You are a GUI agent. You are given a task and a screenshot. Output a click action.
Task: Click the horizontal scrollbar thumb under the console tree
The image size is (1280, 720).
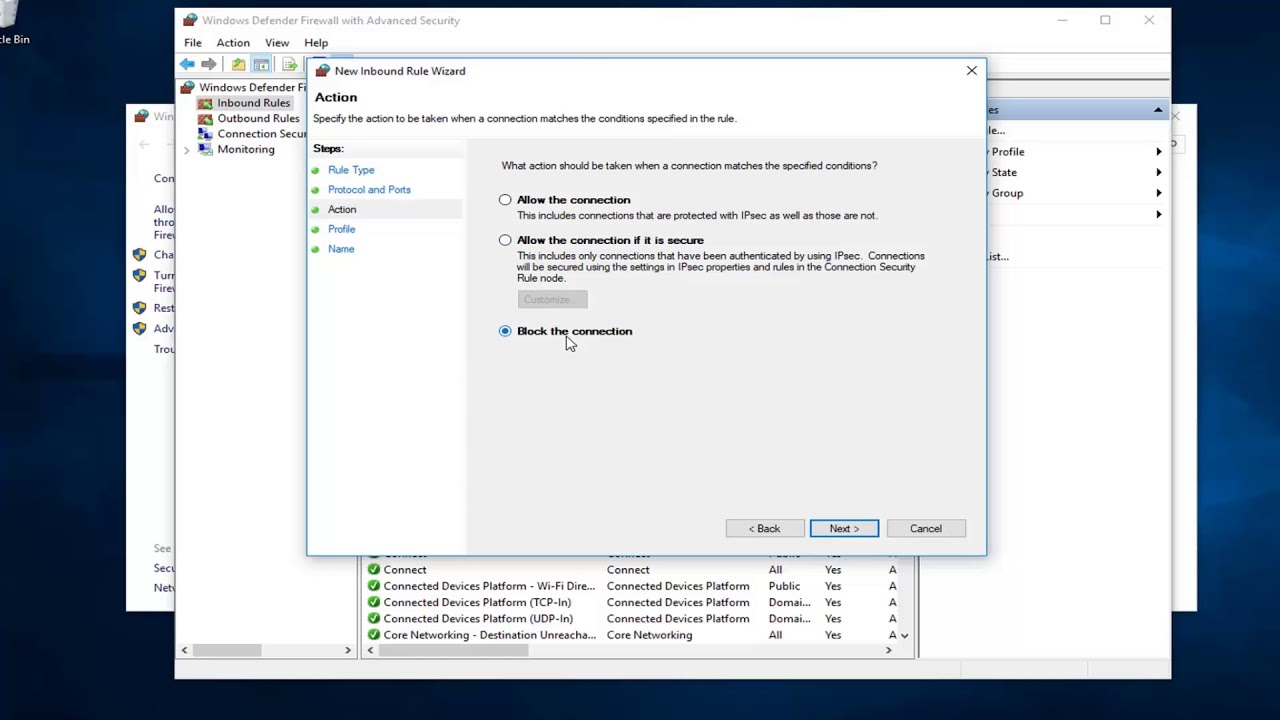pos(227,650)
